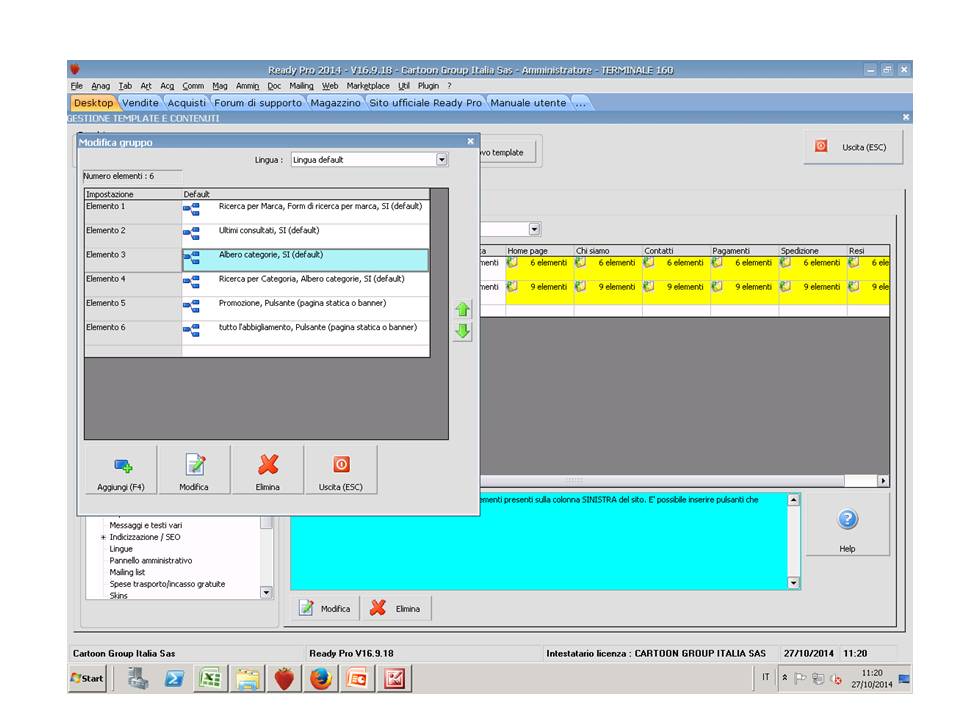Click the main Uscita (ESC) button top right

(x=853, y=148)
